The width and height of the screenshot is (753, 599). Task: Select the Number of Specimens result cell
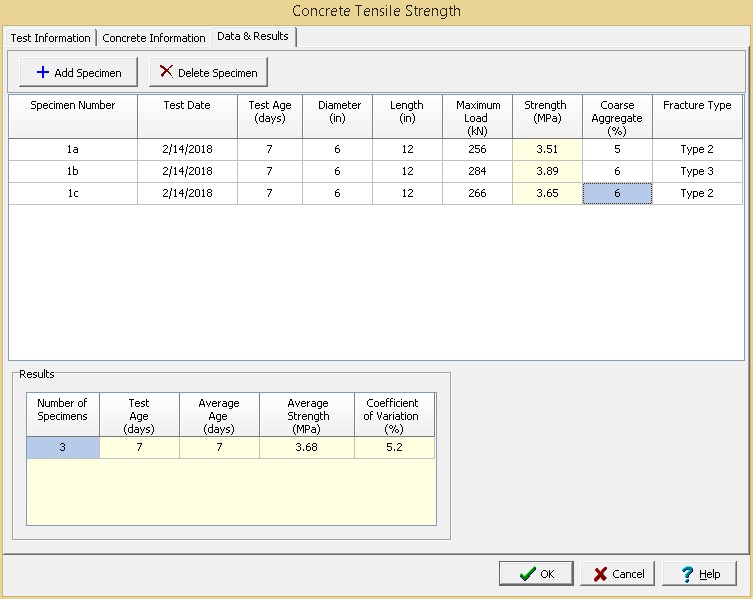(62, 448)
